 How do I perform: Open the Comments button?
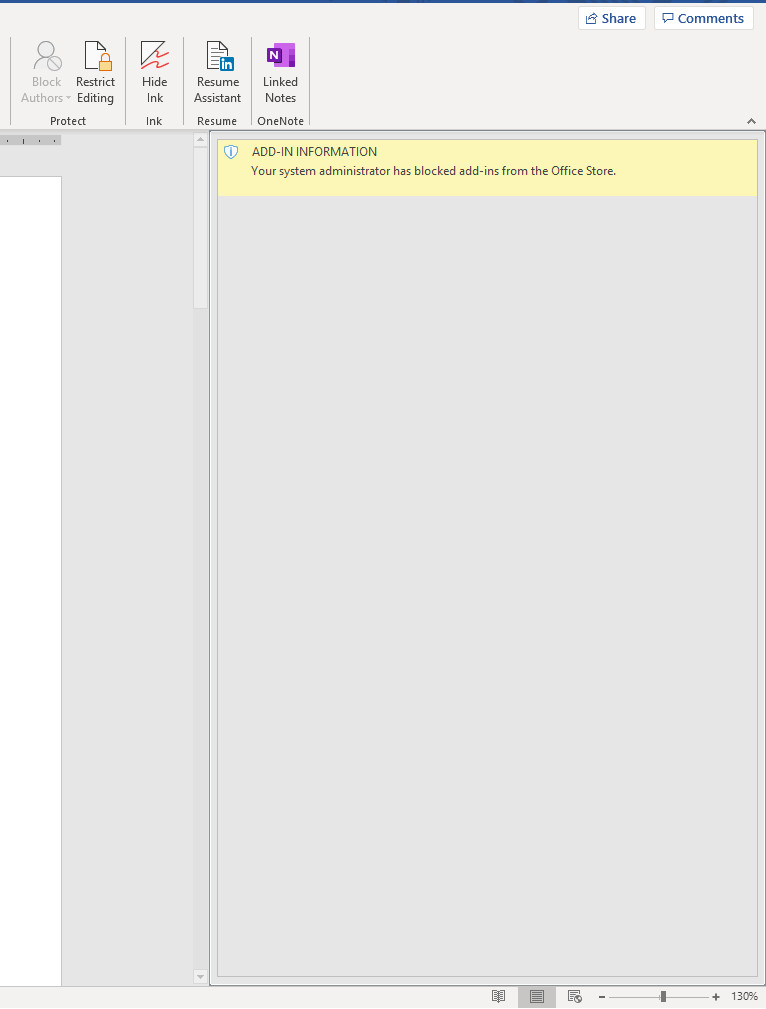[x=704, y=18]
